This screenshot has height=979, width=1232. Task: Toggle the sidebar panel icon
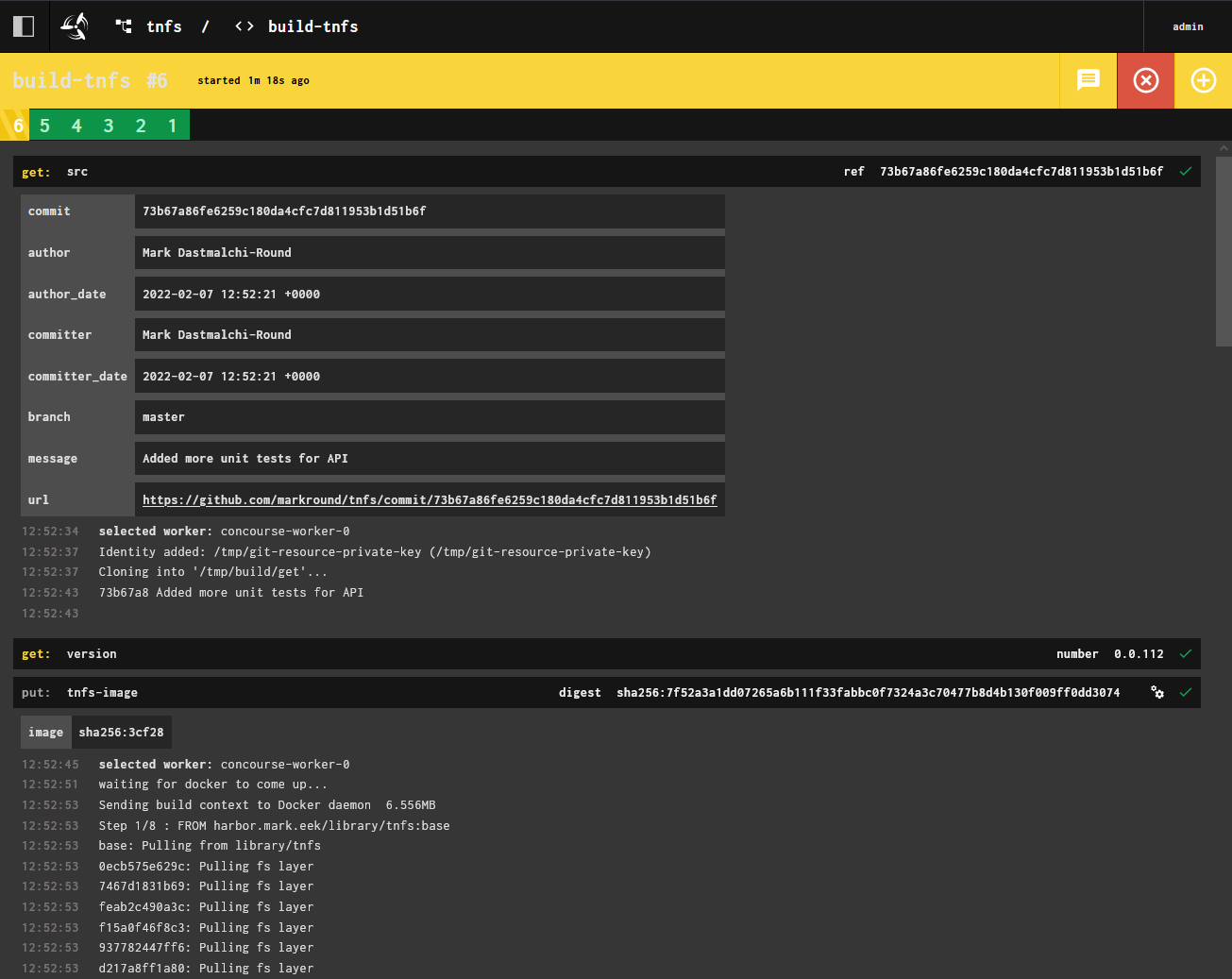tap(24, 26)
